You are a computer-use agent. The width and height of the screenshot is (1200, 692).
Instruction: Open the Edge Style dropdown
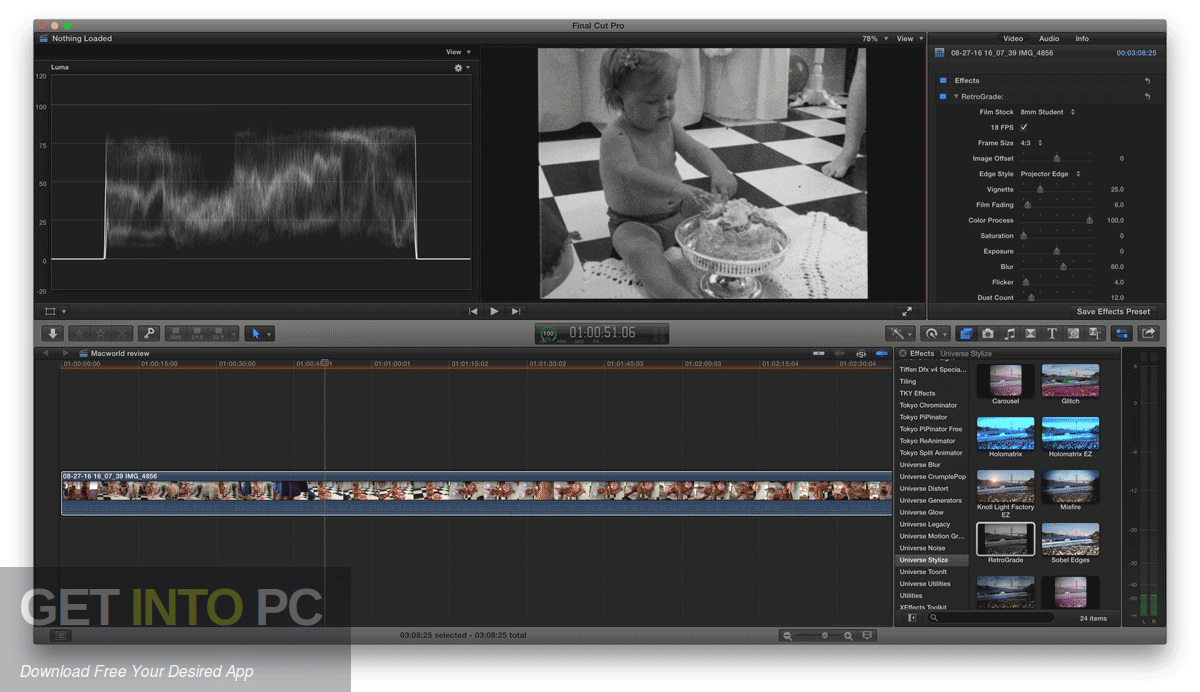pyautogui.click(x=1049, y=174)
